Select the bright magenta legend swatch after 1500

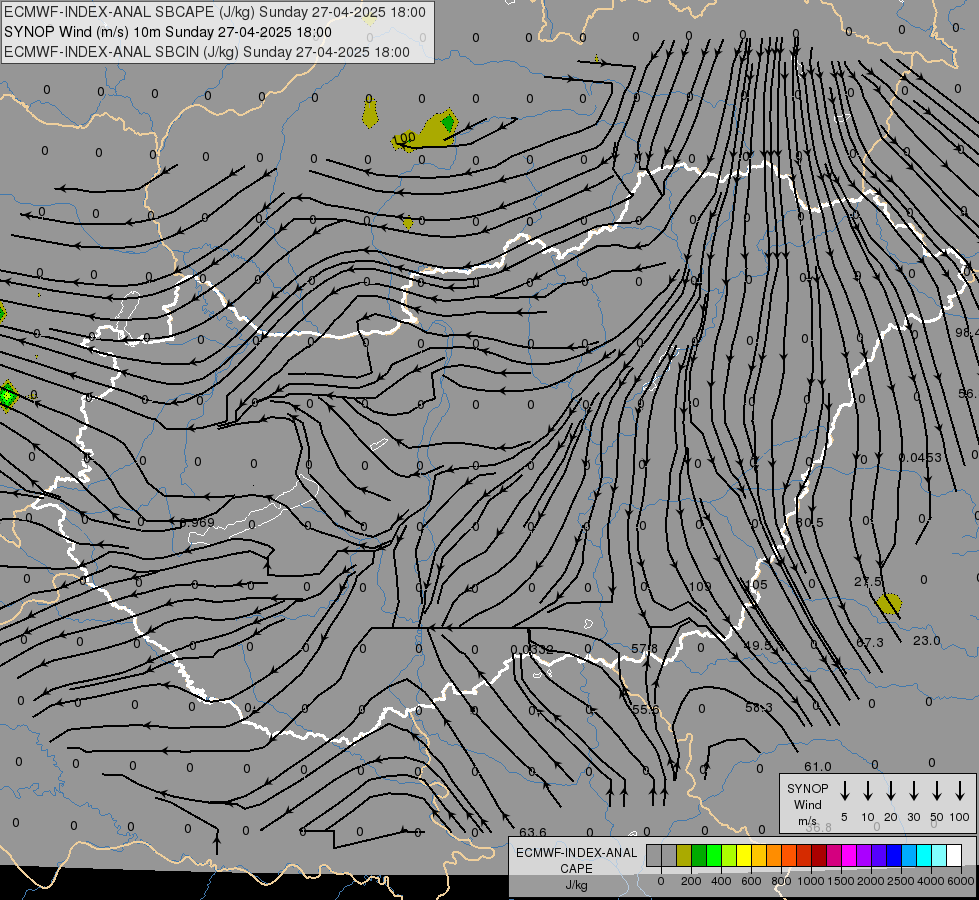pyautogui.click(x=849, y=855)
